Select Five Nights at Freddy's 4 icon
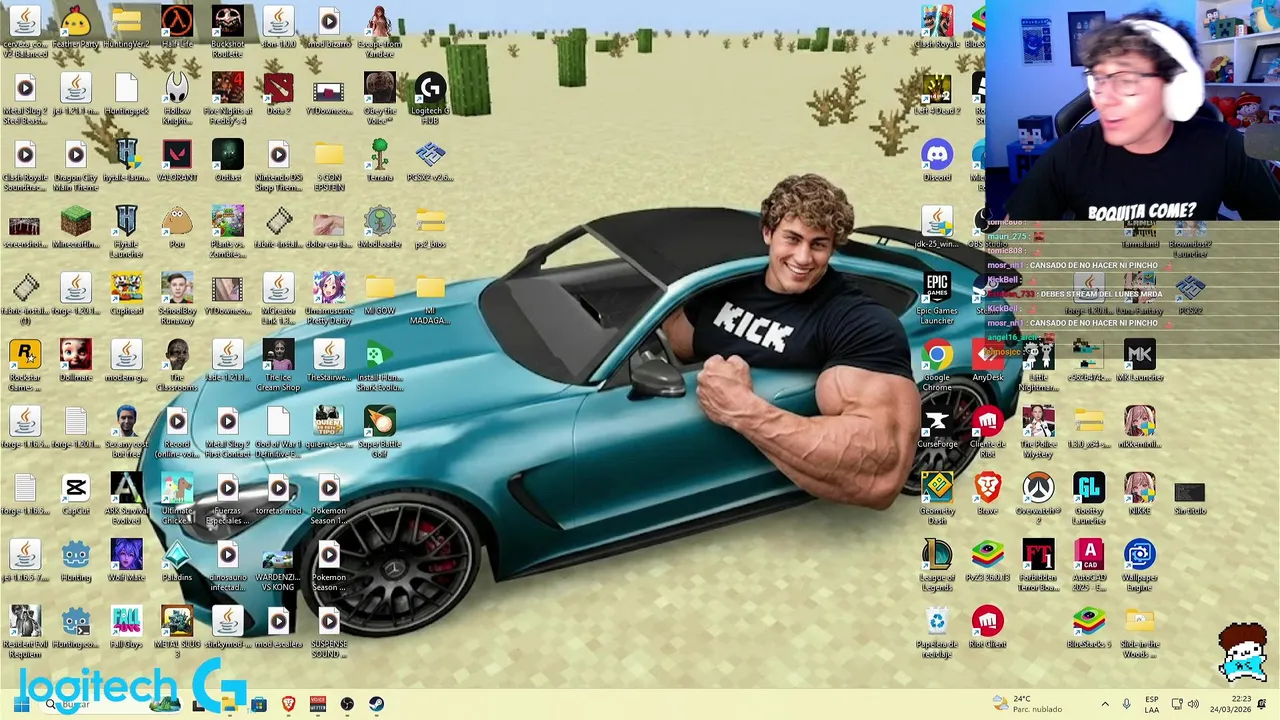The width and height of the screenshot is (1280, 720). pos(228,97)
